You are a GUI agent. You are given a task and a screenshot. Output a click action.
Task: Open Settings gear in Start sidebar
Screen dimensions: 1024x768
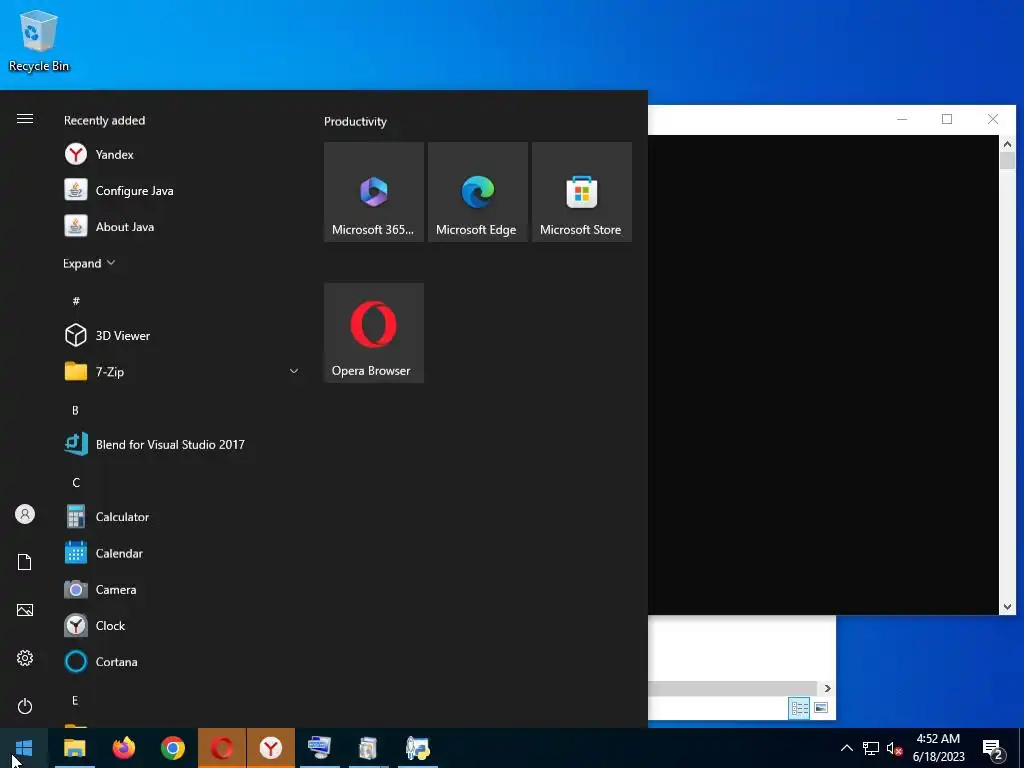[25, 658]
